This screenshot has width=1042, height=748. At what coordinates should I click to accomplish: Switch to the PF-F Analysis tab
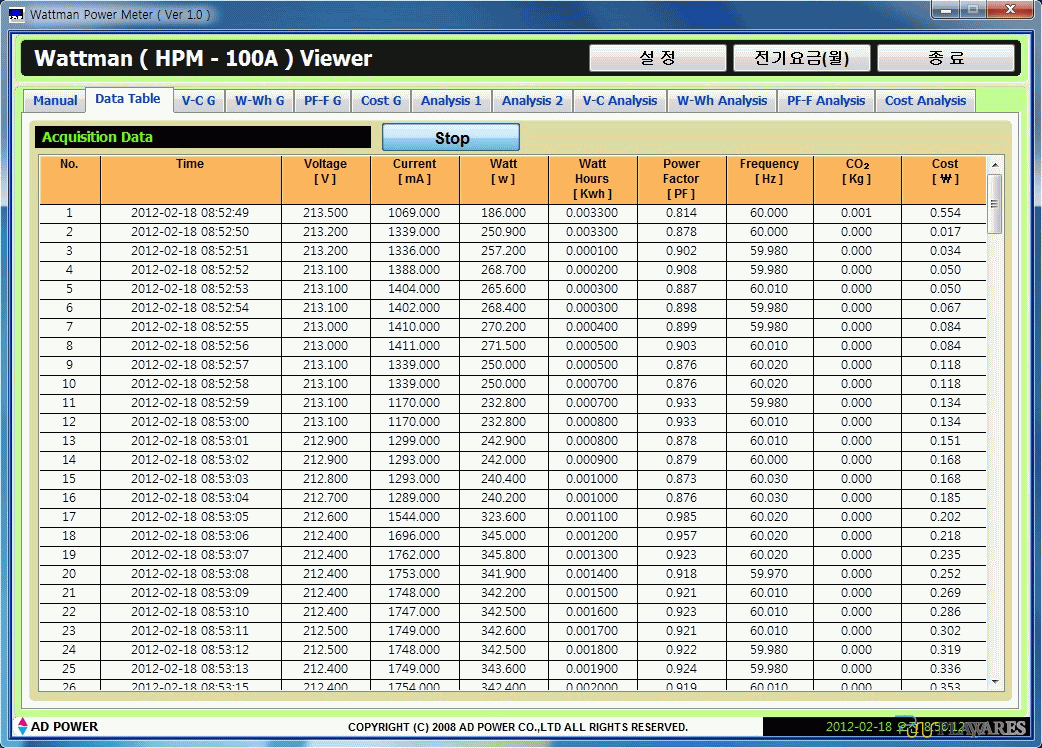pyautogui.click(x=826, y=100)
